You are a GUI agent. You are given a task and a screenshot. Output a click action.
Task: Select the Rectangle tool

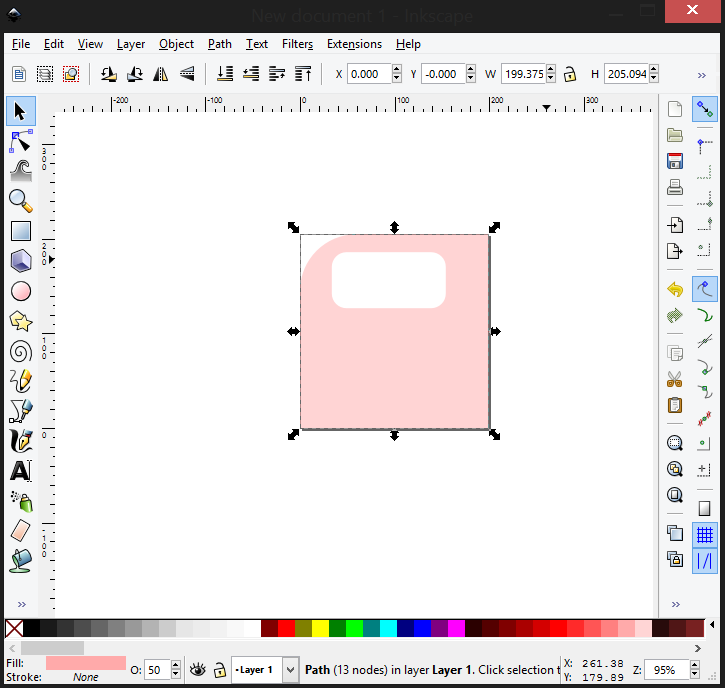pyautogui.click(x=21, y=231)
